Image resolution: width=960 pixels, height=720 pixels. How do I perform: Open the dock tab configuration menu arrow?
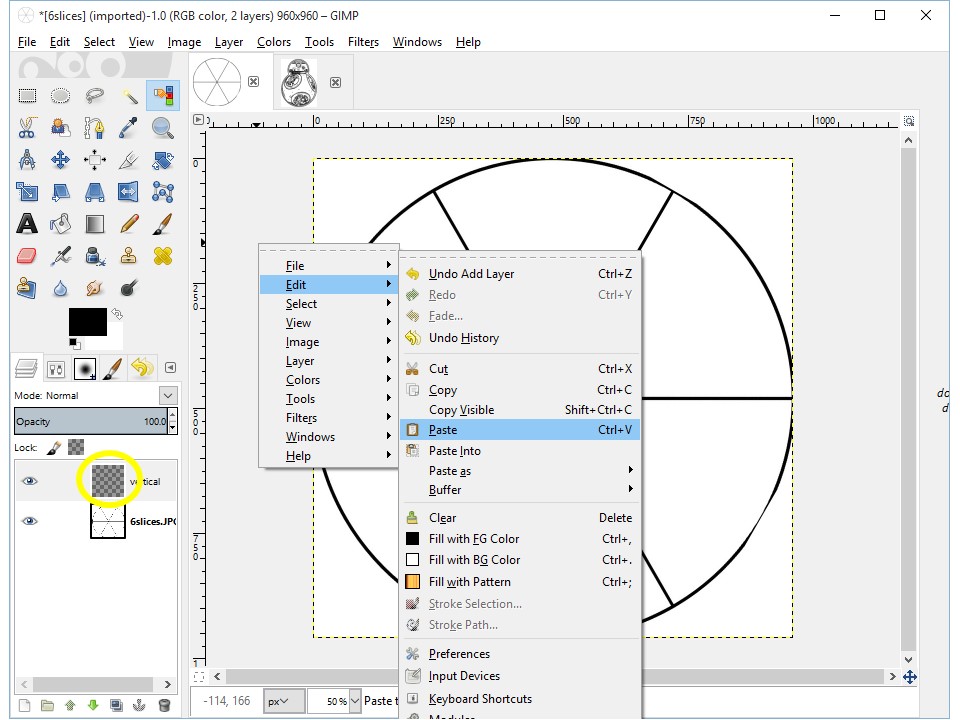click(171, 368)
